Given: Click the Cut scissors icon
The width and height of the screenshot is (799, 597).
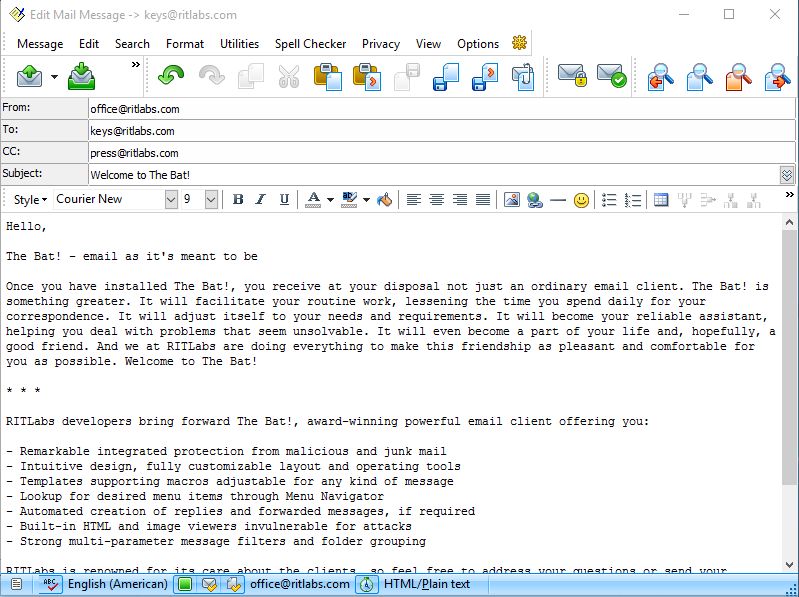Looking at the screenshot, I should (x=289, y=76).
